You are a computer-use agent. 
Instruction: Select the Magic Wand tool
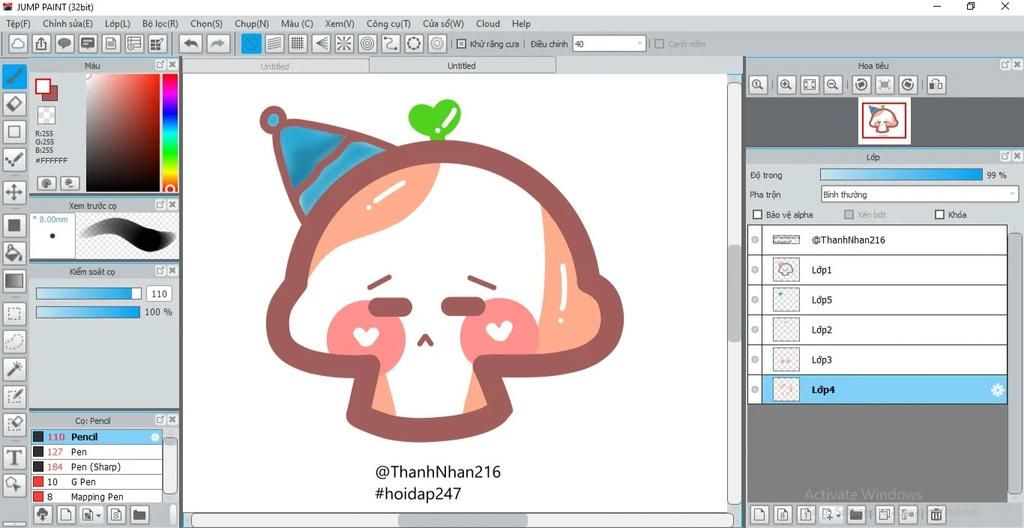coord(14,369)
